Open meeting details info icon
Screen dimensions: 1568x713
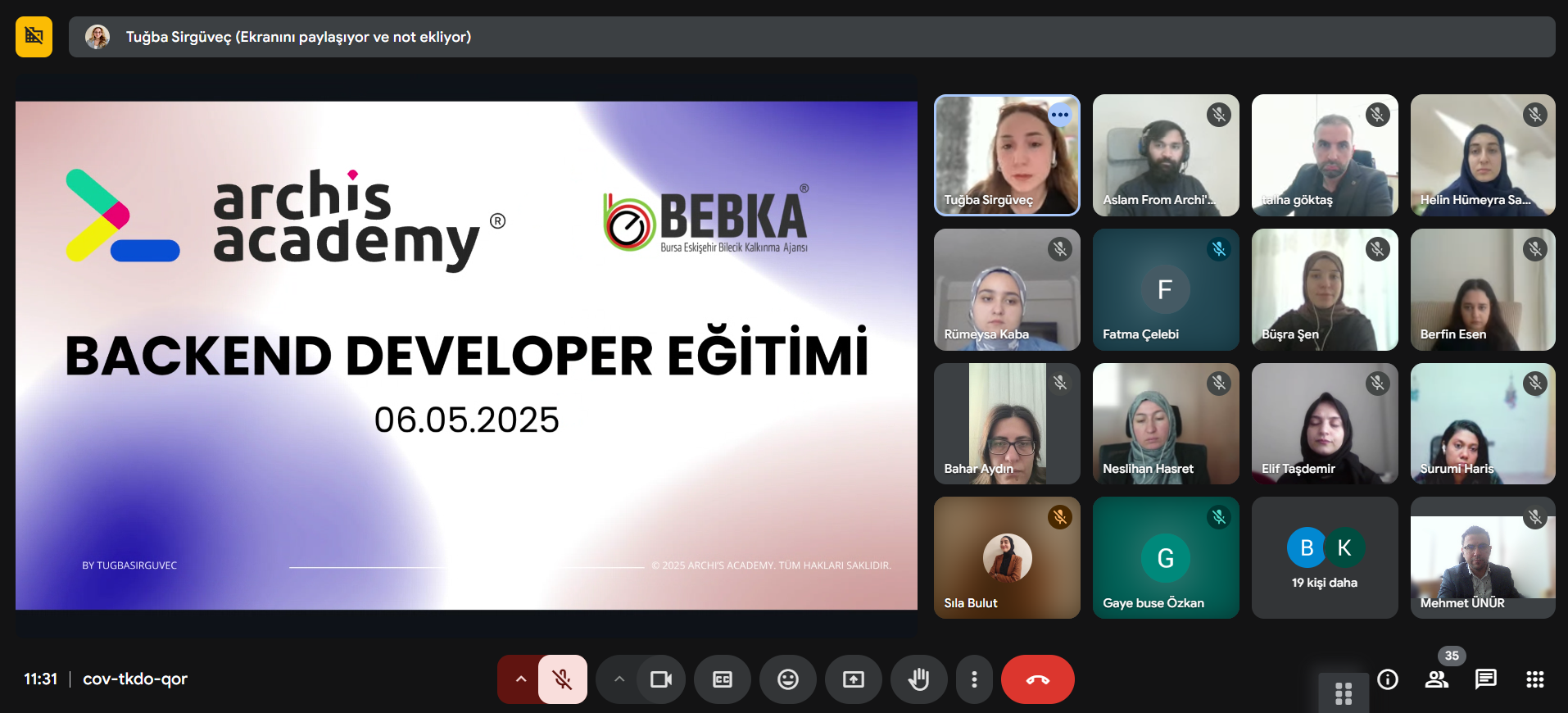tap(1388, 679)
